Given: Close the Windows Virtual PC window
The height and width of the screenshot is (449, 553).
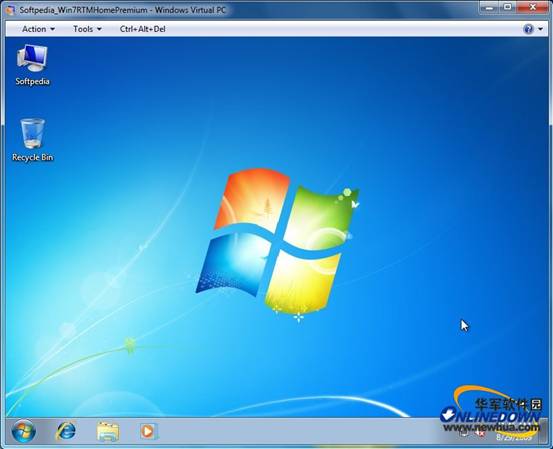Looking at the screenshot, I should tap(533, 7).
